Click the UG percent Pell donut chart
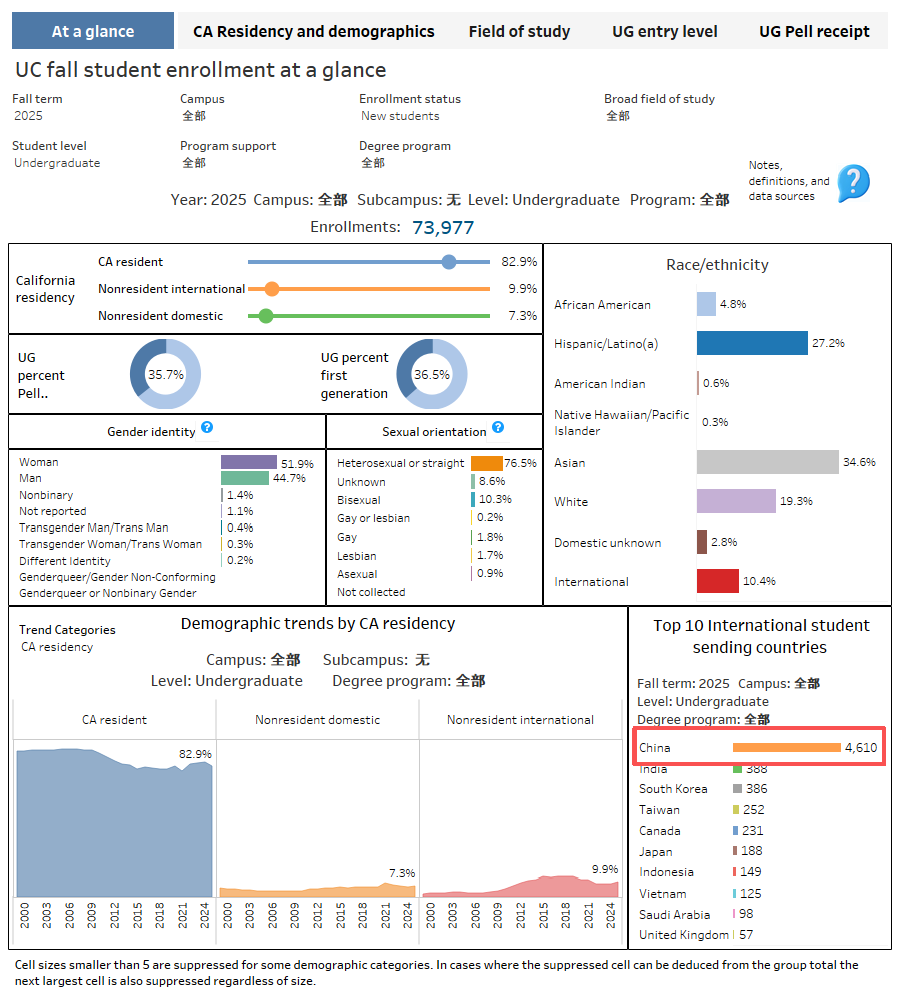 (x=165, y=375)
